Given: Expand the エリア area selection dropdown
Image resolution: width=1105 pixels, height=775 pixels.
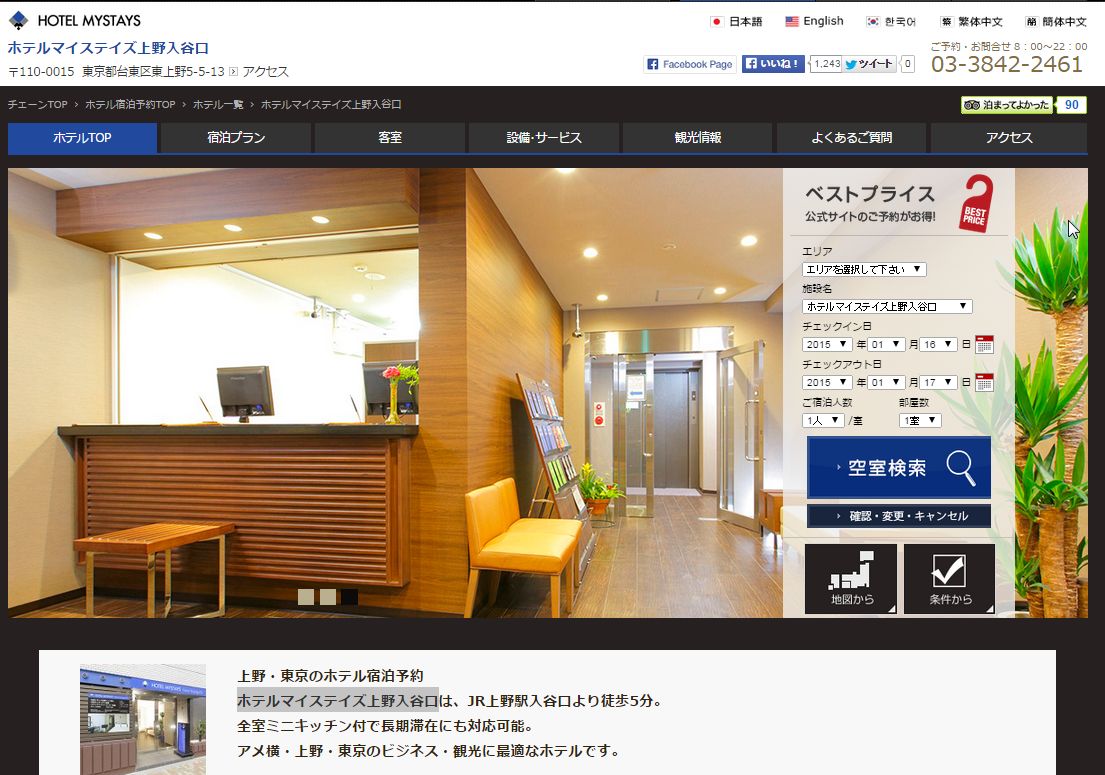Looking at the screenshot, I should point(864,269).
